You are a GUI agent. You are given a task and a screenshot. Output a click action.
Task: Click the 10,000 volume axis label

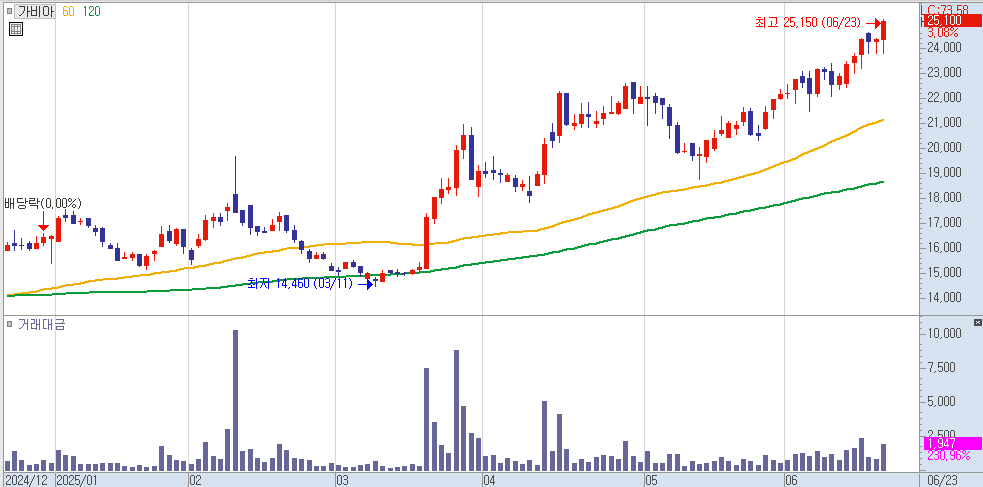coord(943,333)
